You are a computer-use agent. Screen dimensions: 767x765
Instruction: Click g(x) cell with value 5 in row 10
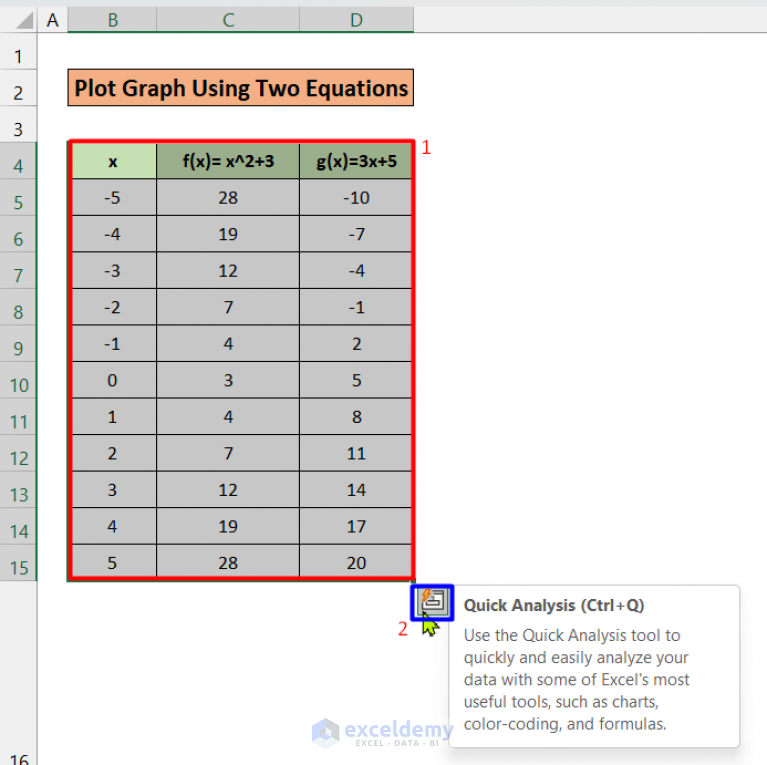[356, 380]
